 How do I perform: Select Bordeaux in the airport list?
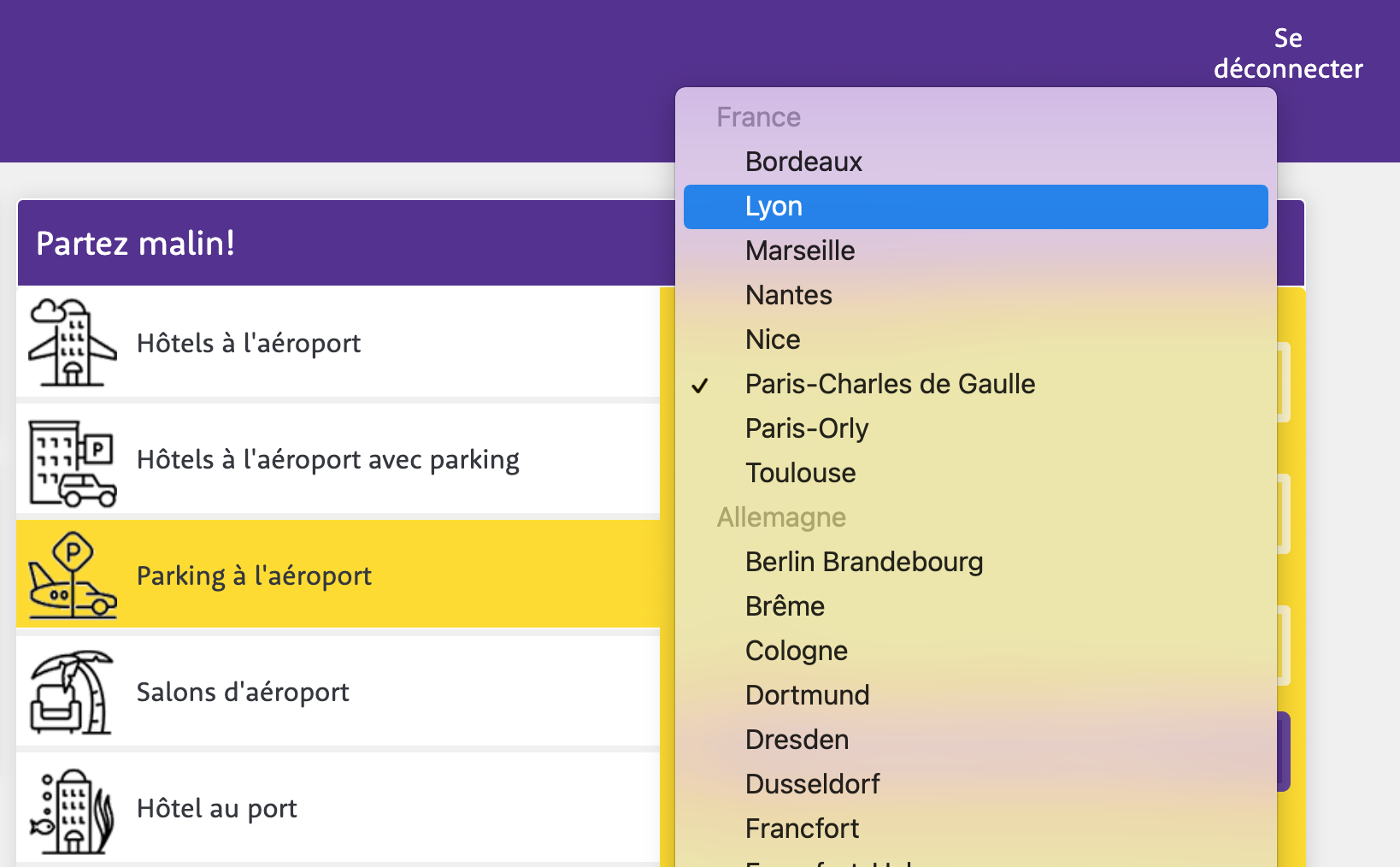pyautogui.click(x=803, y=162)
